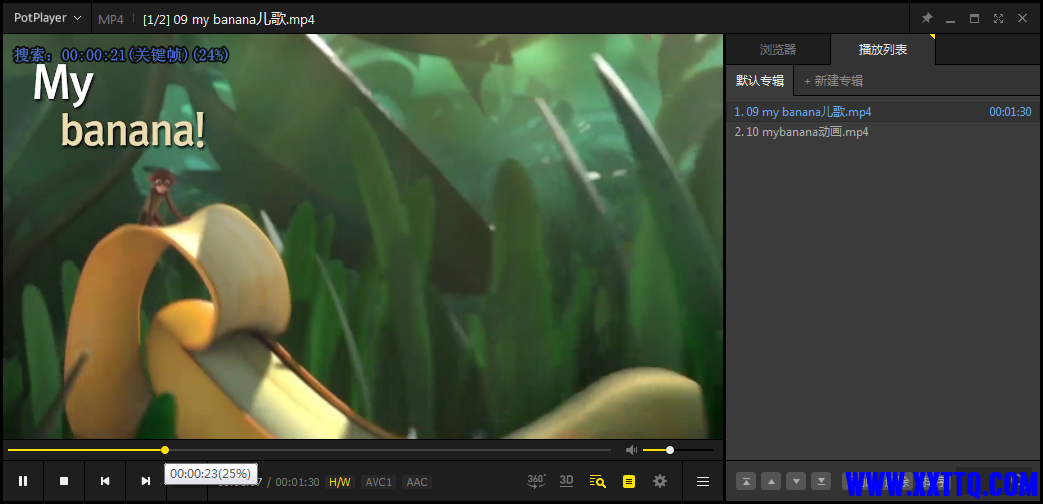Click the video display area
This screenshot has height=504, width=1043.
[x=363, y=236]
